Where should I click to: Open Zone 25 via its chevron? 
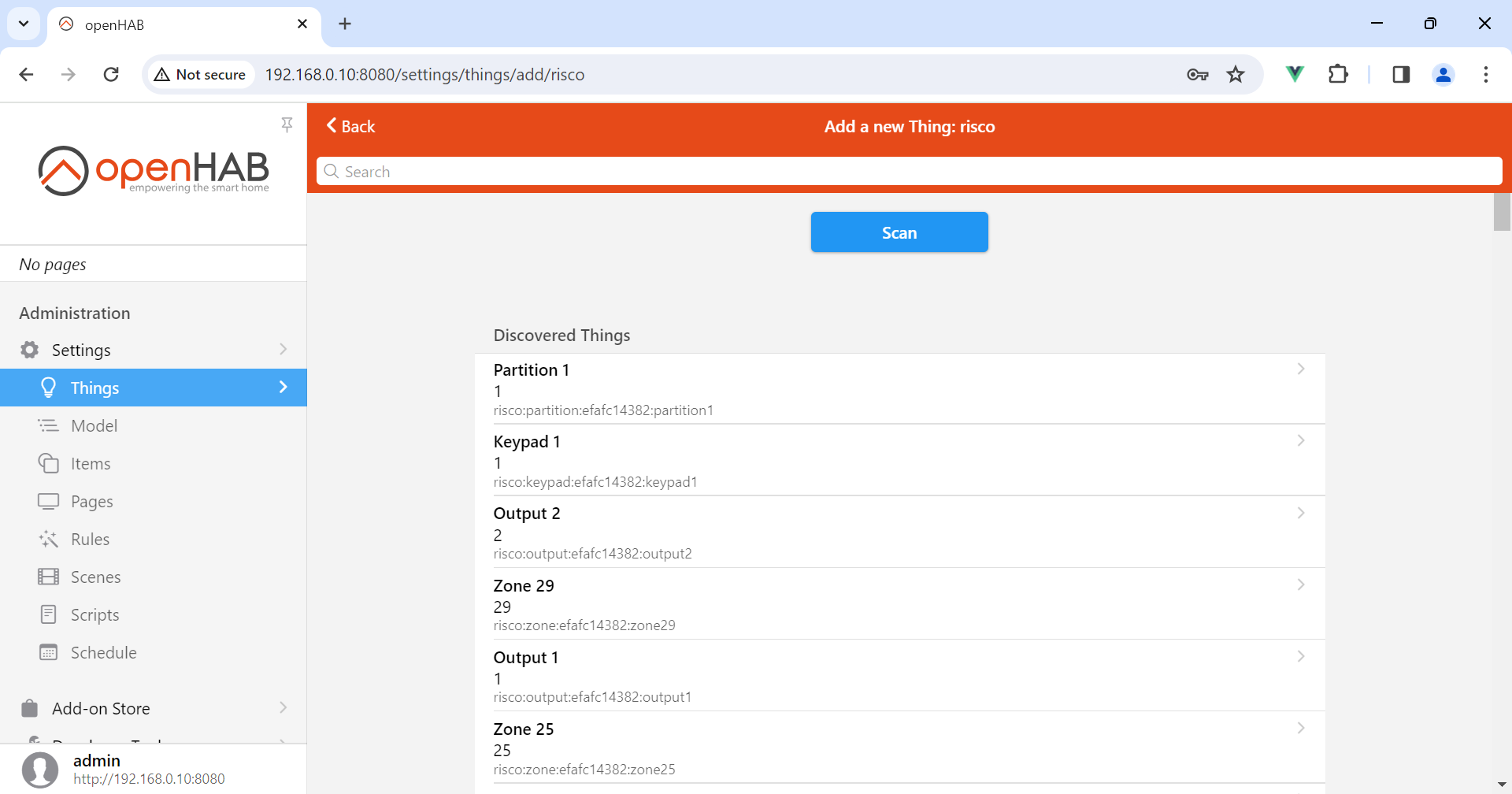(x=1301, y=728)
